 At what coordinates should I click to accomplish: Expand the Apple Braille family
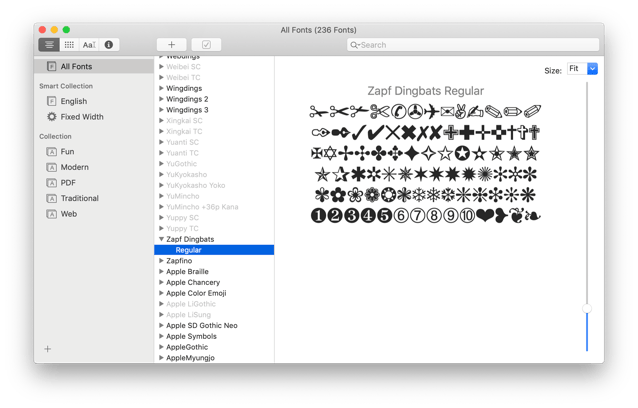(x=161, y=271)
